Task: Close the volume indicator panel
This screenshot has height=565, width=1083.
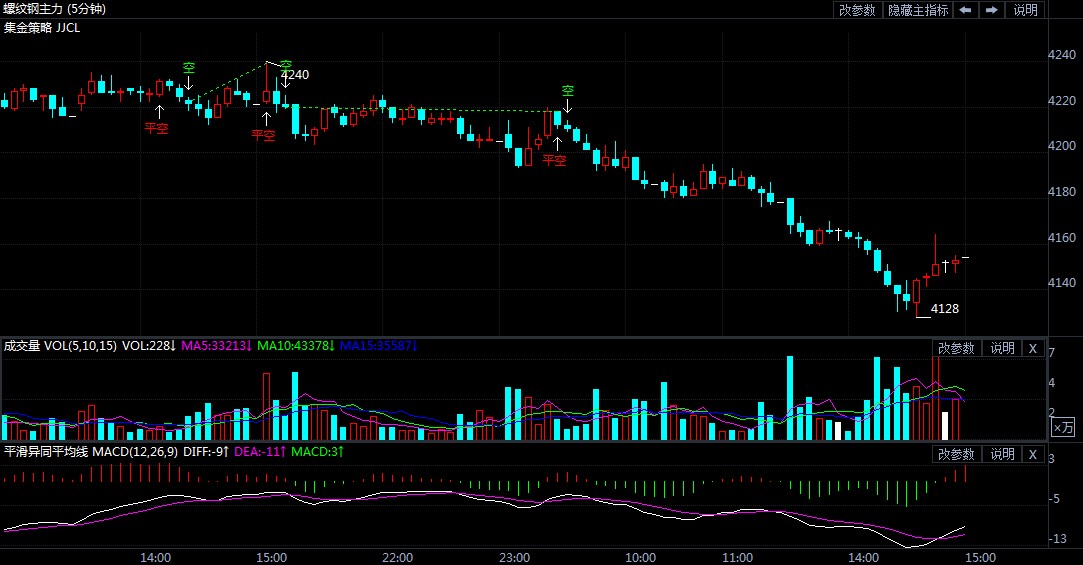Action: [1033, 348]
